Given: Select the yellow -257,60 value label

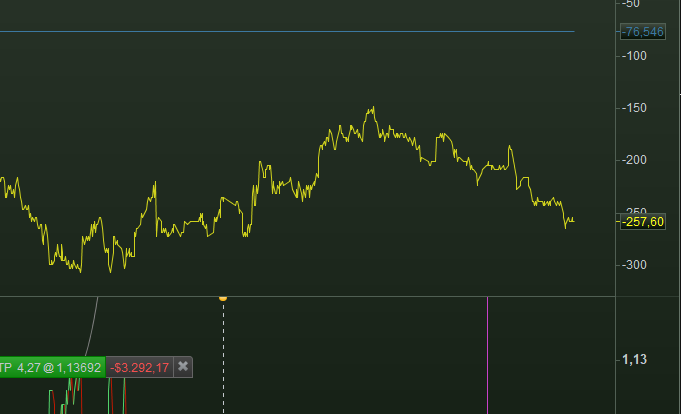Looking at the screenshot, I should [x=643, y=222].
